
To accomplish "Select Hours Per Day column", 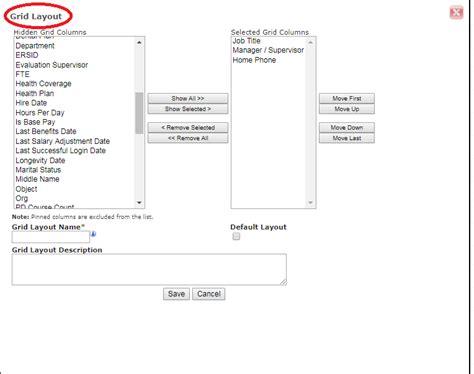I will pyautogui.click(x=40, y=113).
